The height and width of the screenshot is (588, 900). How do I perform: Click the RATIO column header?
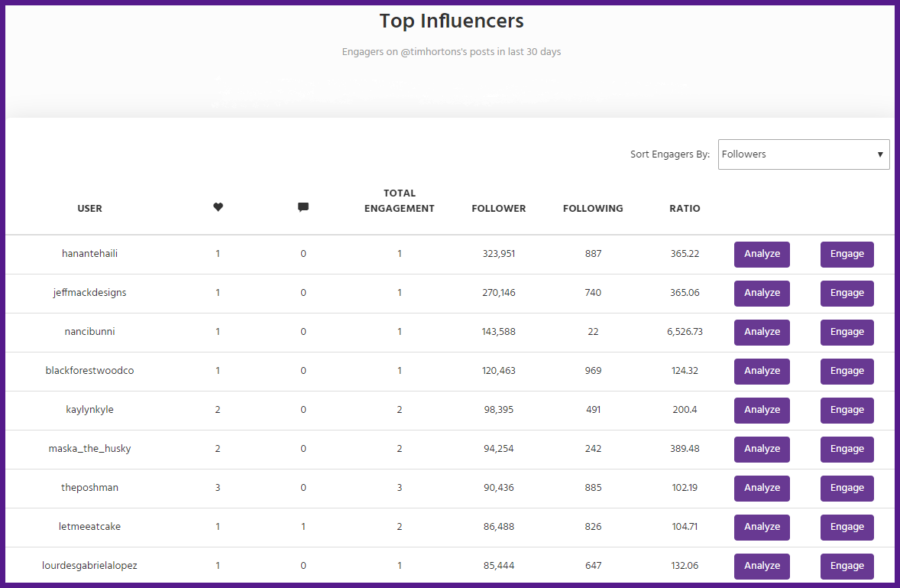click(x=684, y=208)
